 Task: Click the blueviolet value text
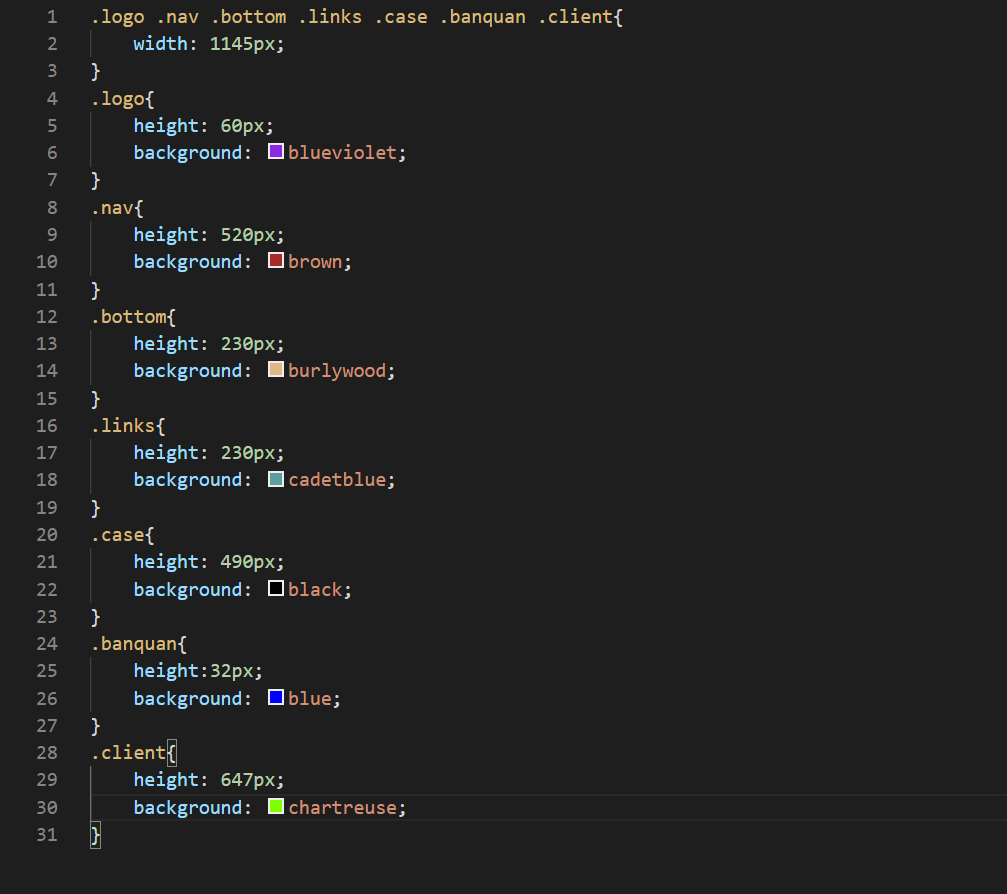[x=342, y=153]
